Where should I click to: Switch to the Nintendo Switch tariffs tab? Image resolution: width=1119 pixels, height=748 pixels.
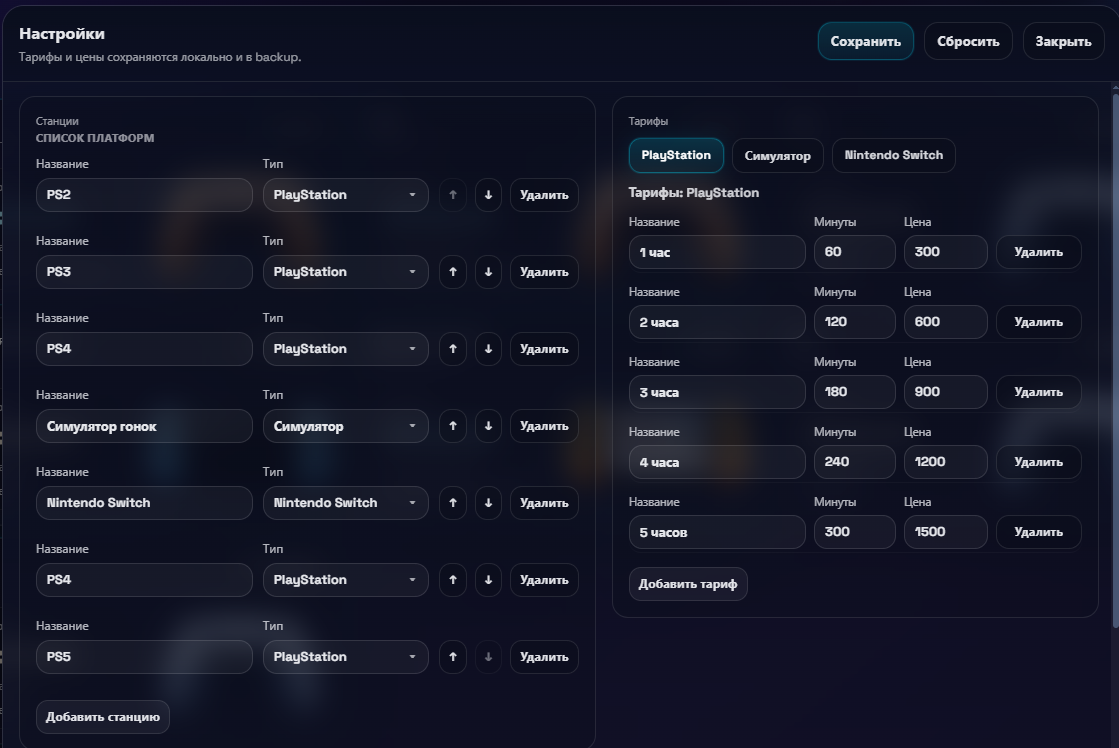(x=893, y=156)
